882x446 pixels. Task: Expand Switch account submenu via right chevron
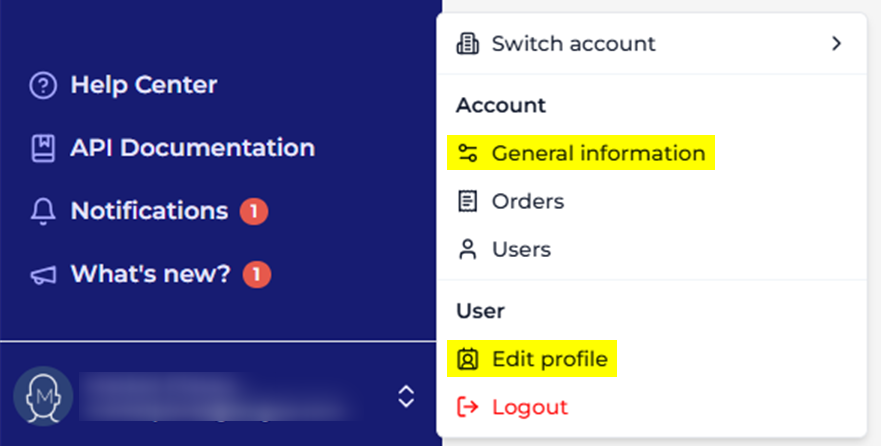tap(836, 44)
